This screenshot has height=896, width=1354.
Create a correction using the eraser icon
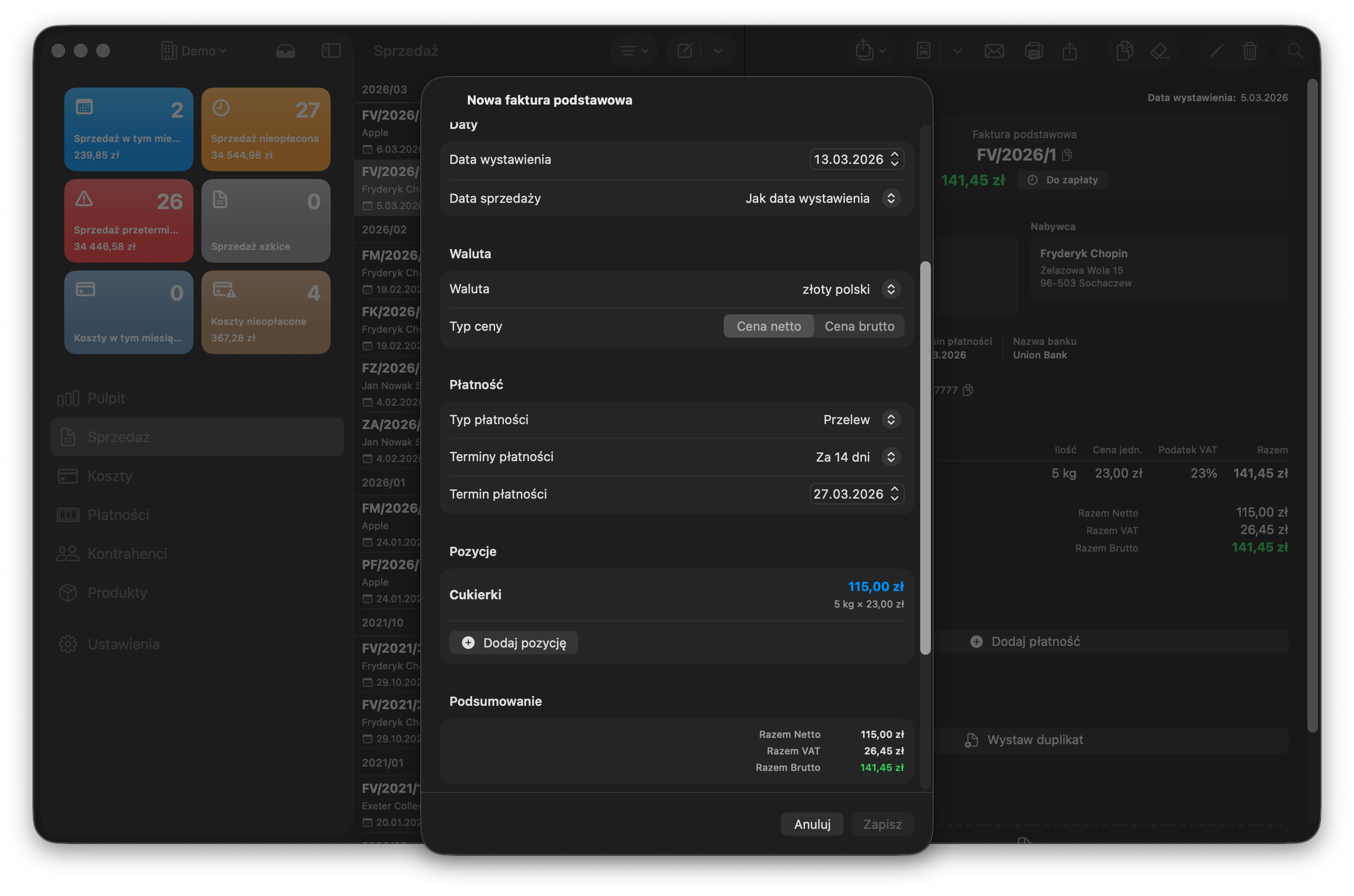pos(1160,51)
